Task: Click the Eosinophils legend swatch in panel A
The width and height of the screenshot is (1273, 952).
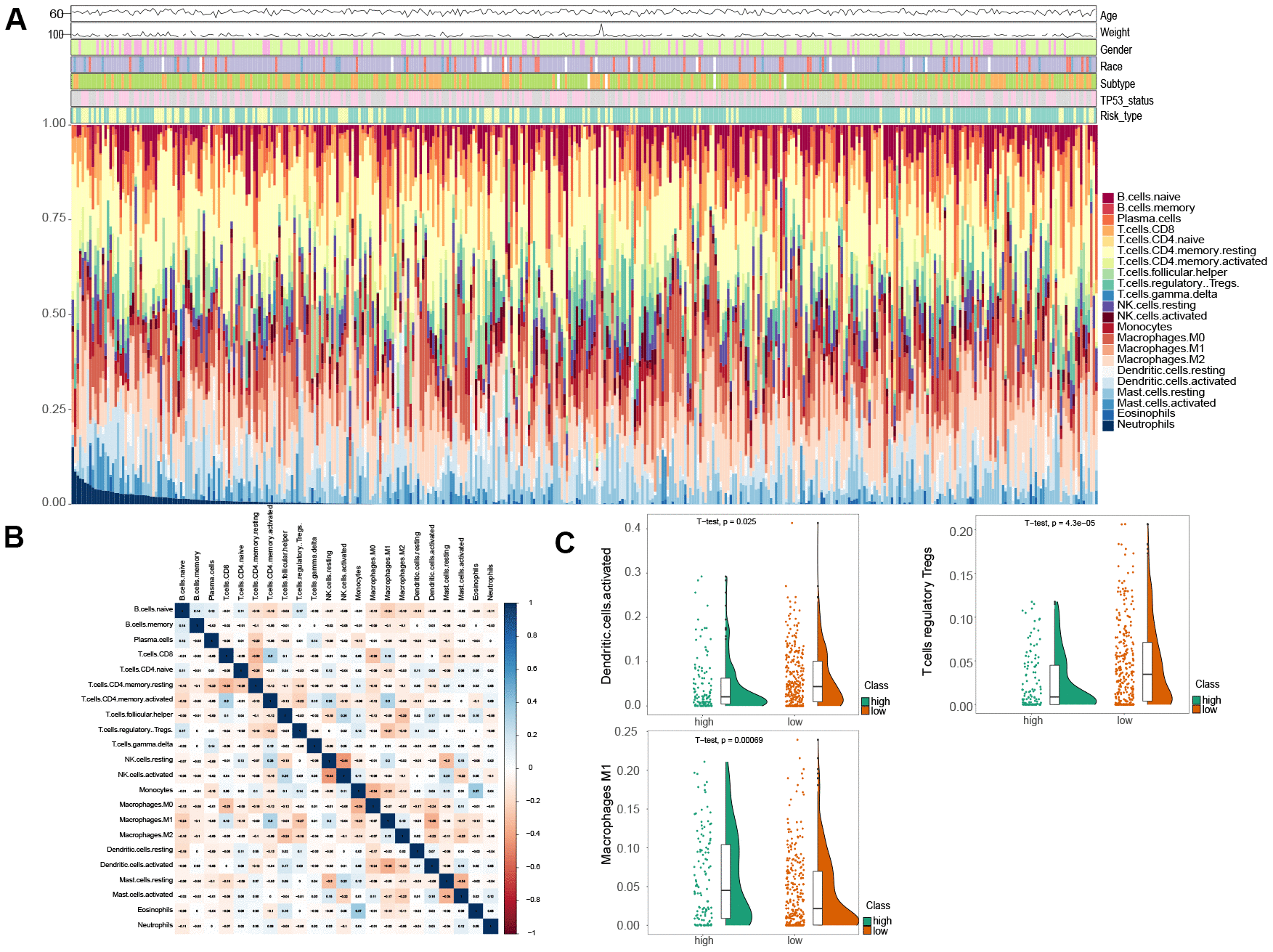Action: click(x=1107, y=414)
